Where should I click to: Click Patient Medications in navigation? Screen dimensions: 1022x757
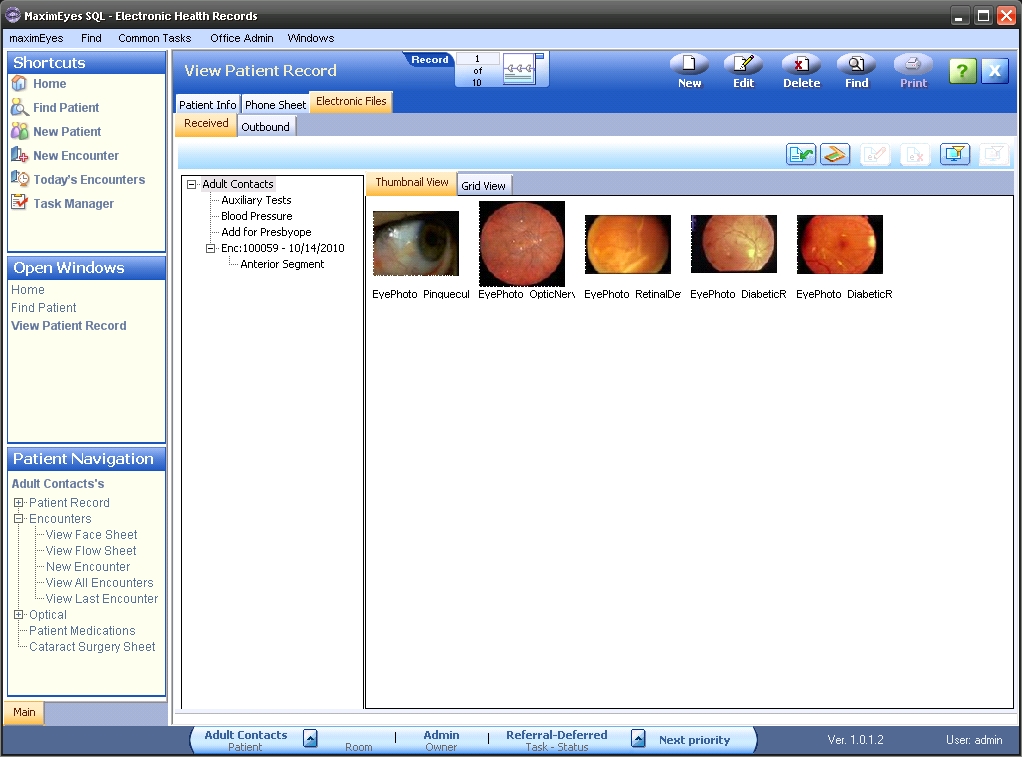[x=82, y=631]
